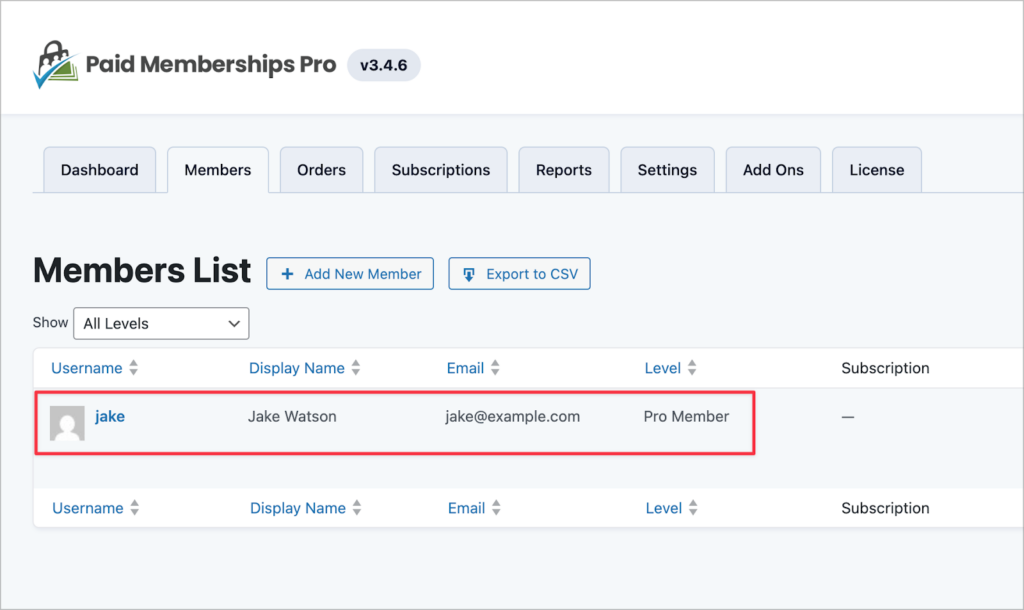Screen dimensions: 1024x610
Task: Open the Settings tab
Action: [x=667, y=170]
